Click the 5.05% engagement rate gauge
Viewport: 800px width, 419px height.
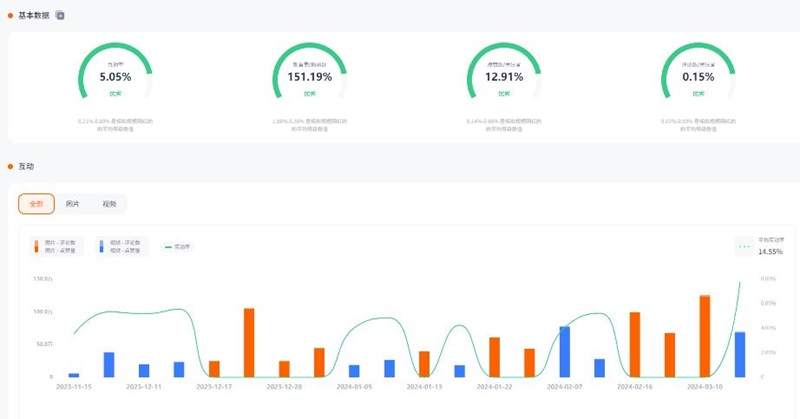[x=116, y=76]
